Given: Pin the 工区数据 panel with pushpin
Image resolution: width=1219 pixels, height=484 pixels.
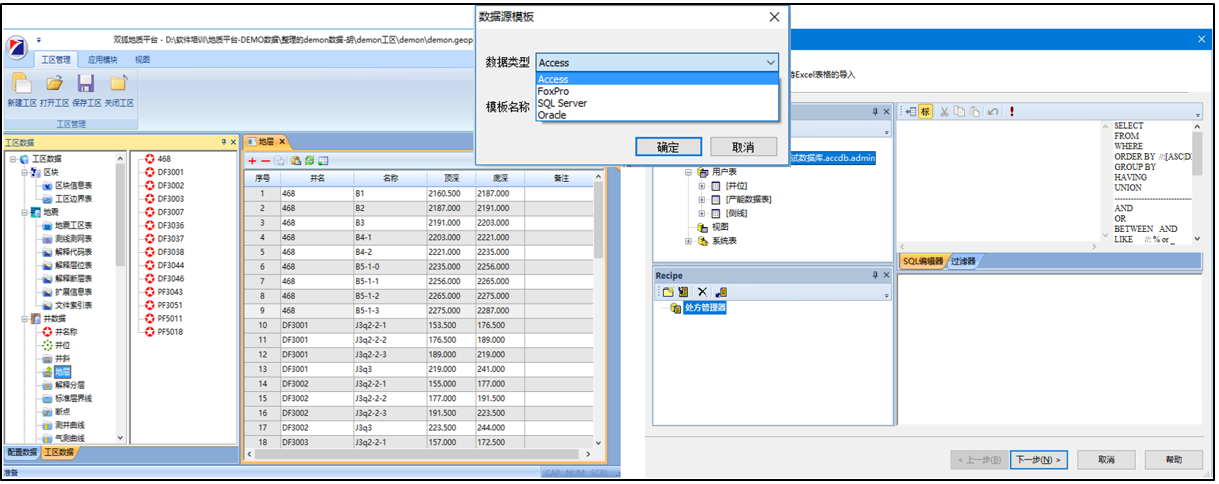Looking at the screenshot, I should (x=224, y=143).
